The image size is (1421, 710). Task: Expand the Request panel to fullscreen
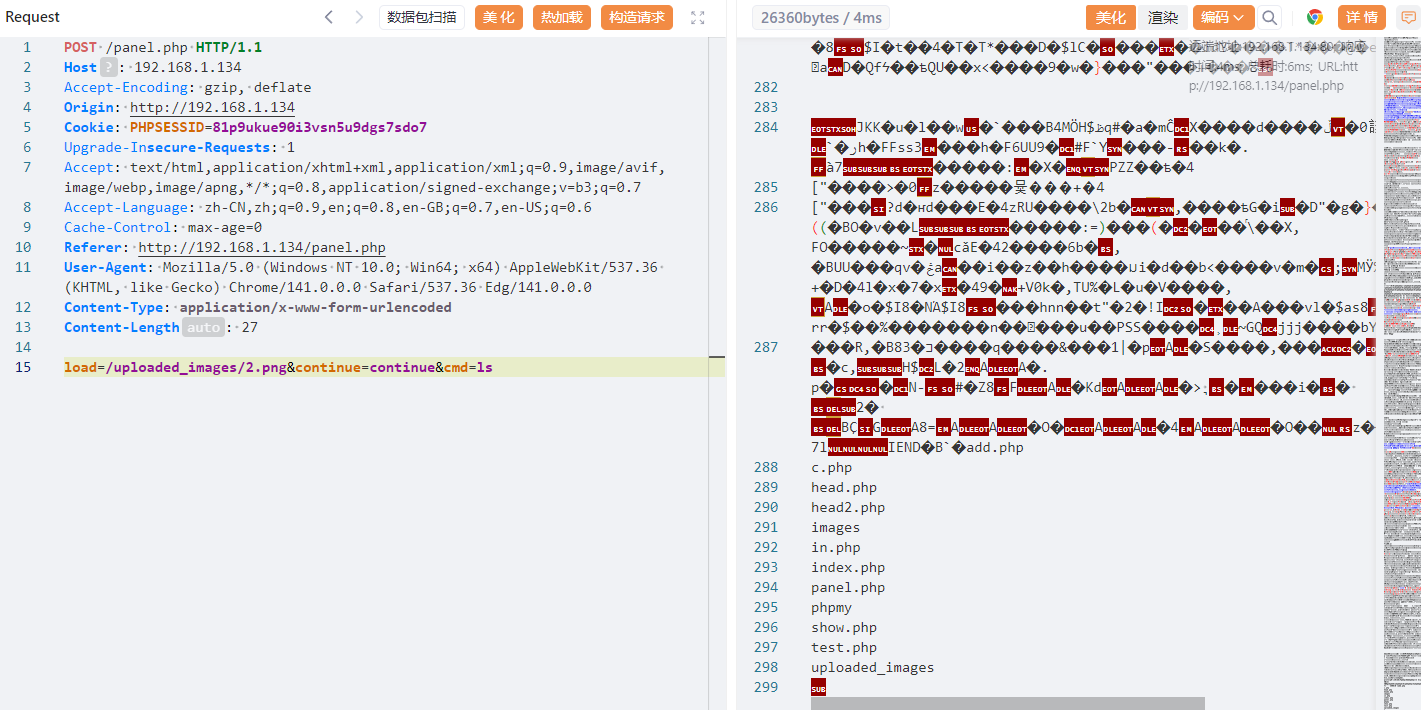tap(698, 17)
